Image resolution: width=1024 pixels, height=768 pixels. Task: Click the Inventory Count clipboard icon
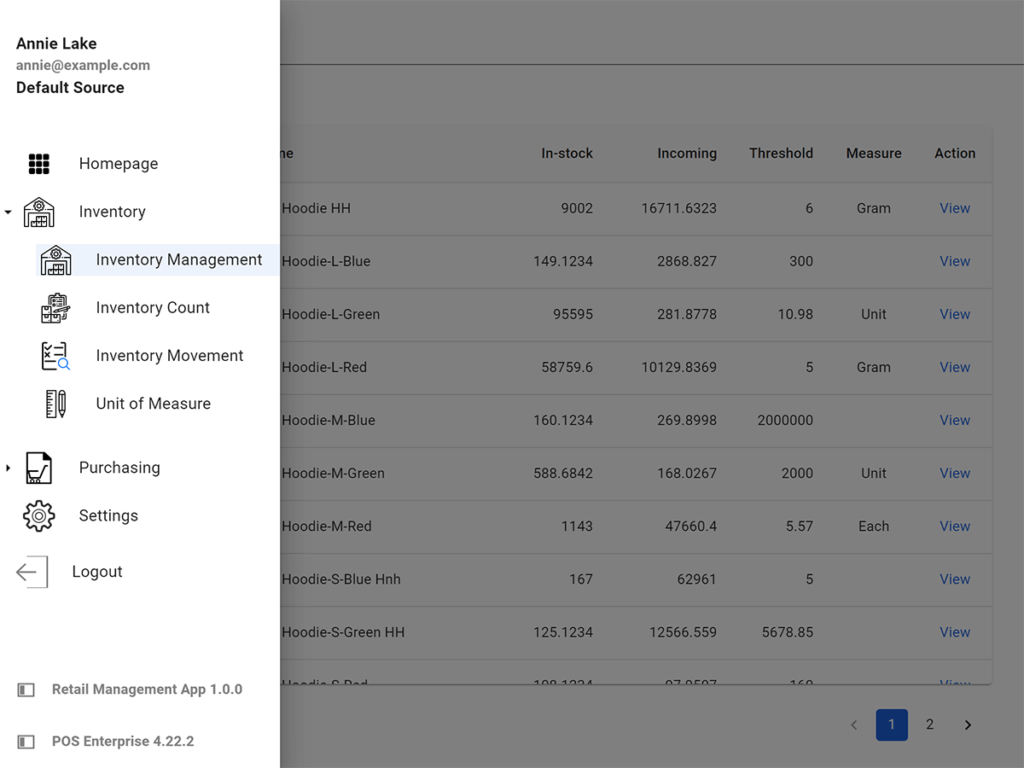click(57, 308)
